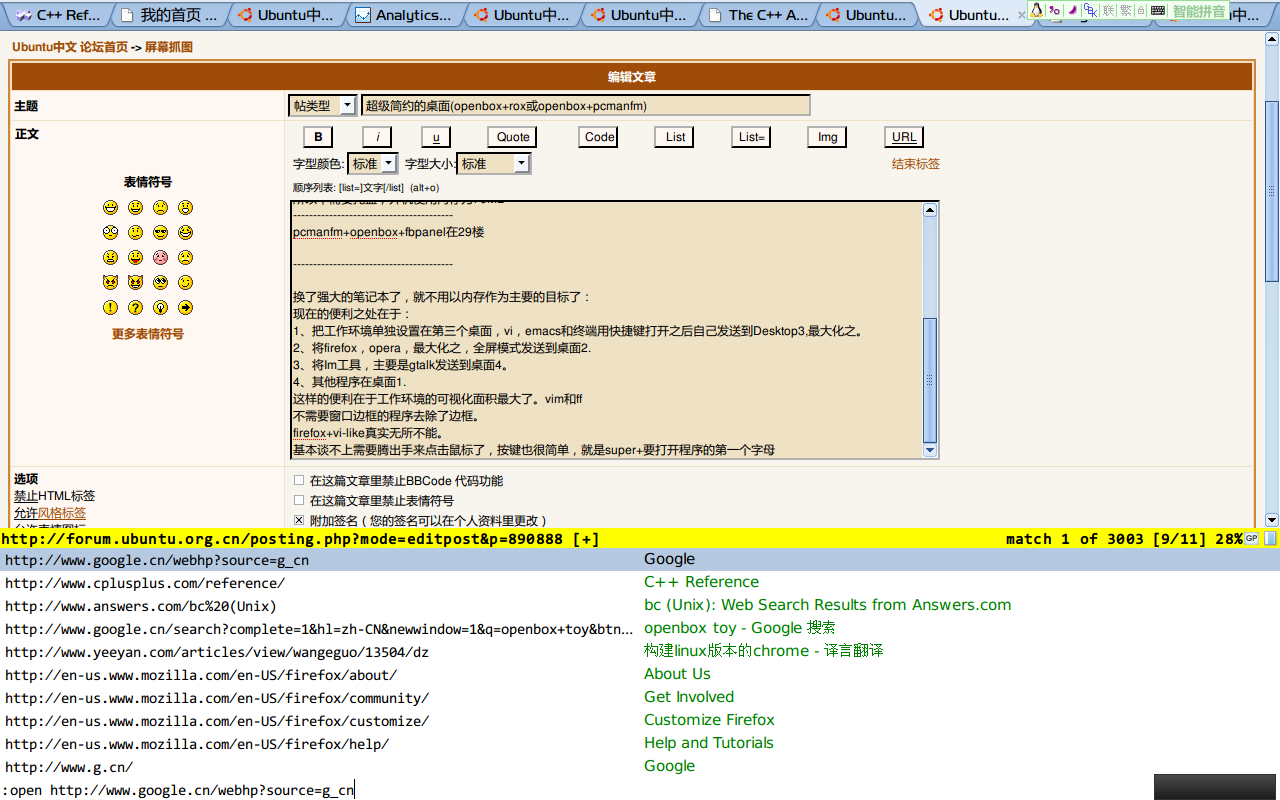Close the active Ubuntu... tab

1020,15
